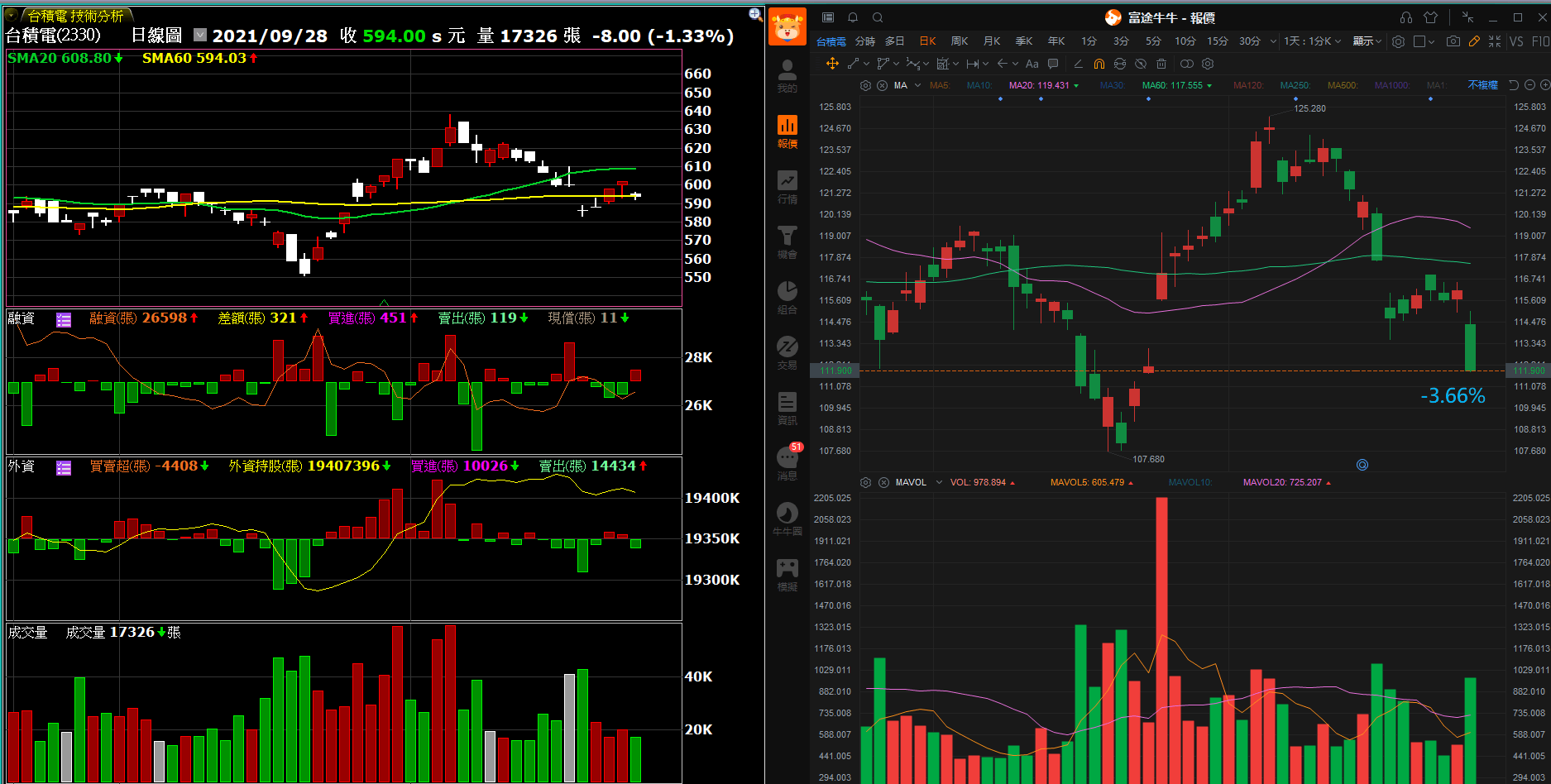Image resolution: width=1551 pixels, height=784 pixels.
Task: Zoom out chart with the minus circle button
Action: click(1529, 85)
